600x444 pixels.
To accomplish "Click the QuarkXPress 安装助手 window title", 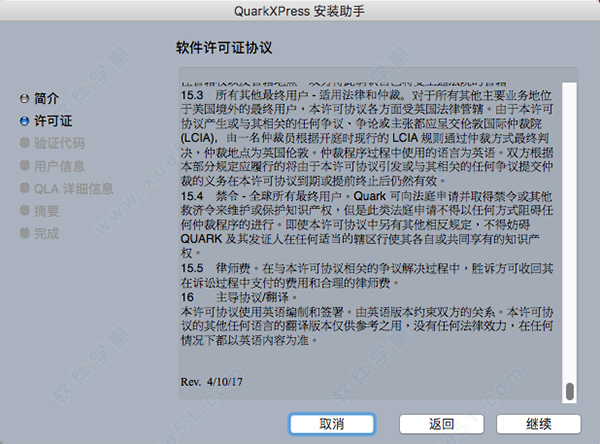I will tap(299, 11).
